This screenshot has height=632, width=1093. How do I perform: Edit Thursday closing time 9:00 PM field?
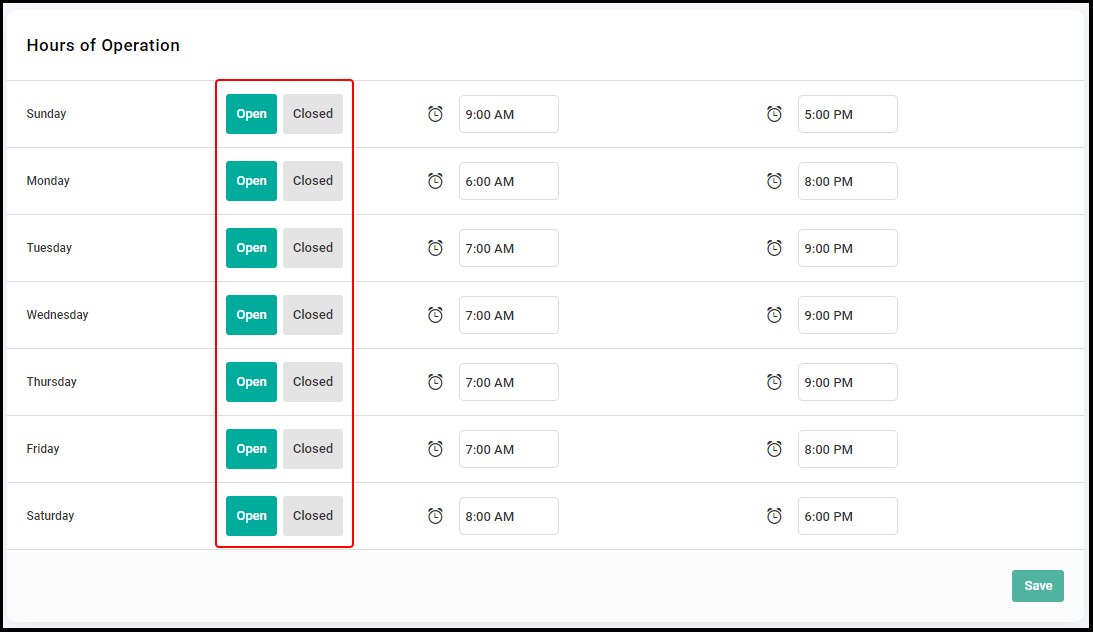848,381
